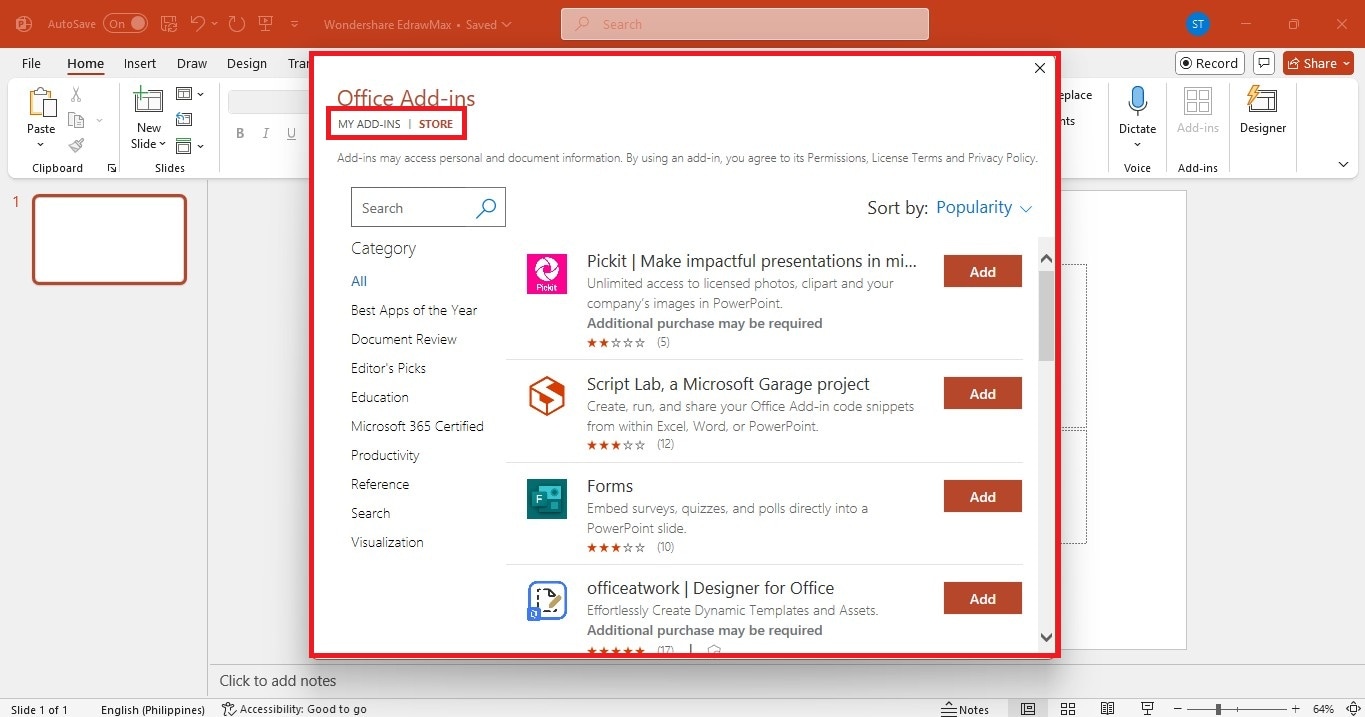Start presentation from beginning icon

click(x=266, y=24)
